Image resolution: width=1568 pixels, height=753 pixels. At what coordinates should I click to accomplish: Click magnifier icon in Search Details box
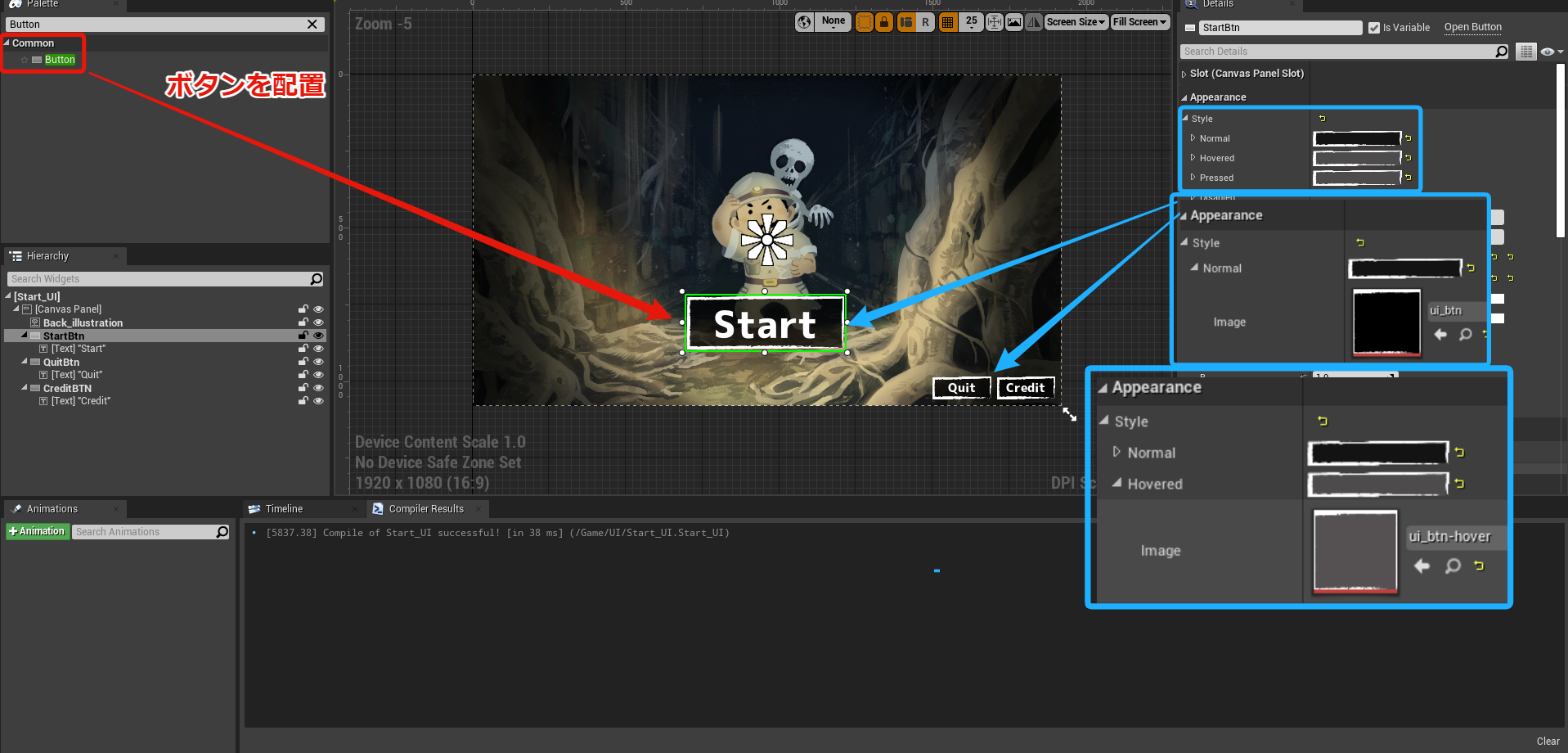click(1502, 52)
